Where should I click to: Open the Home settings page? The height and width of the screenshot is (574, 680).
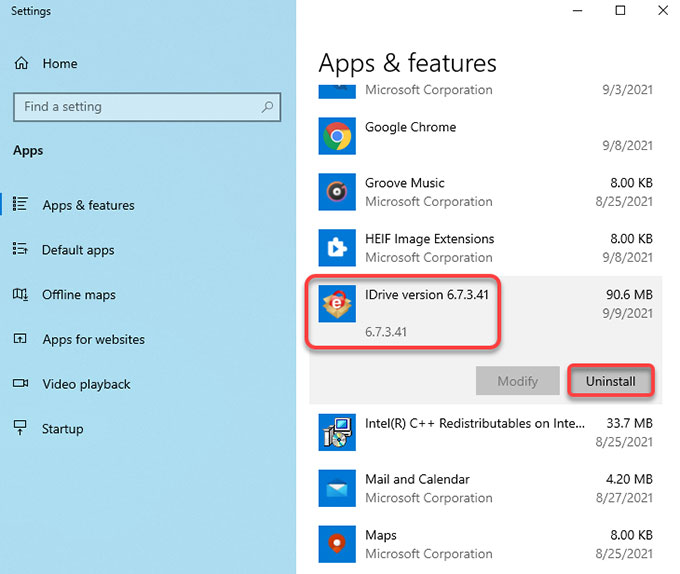pyautogui.click(x=60, y=64)
